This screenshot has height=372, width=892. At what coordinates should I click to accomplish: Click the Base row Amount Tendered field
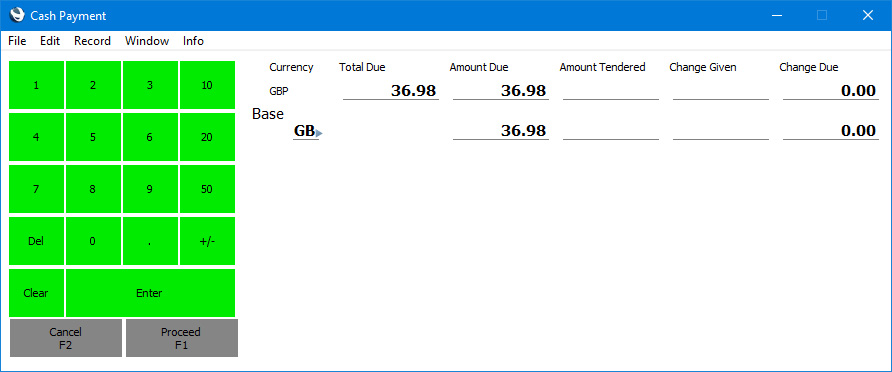pyautogui.click(x=611, y=130)
